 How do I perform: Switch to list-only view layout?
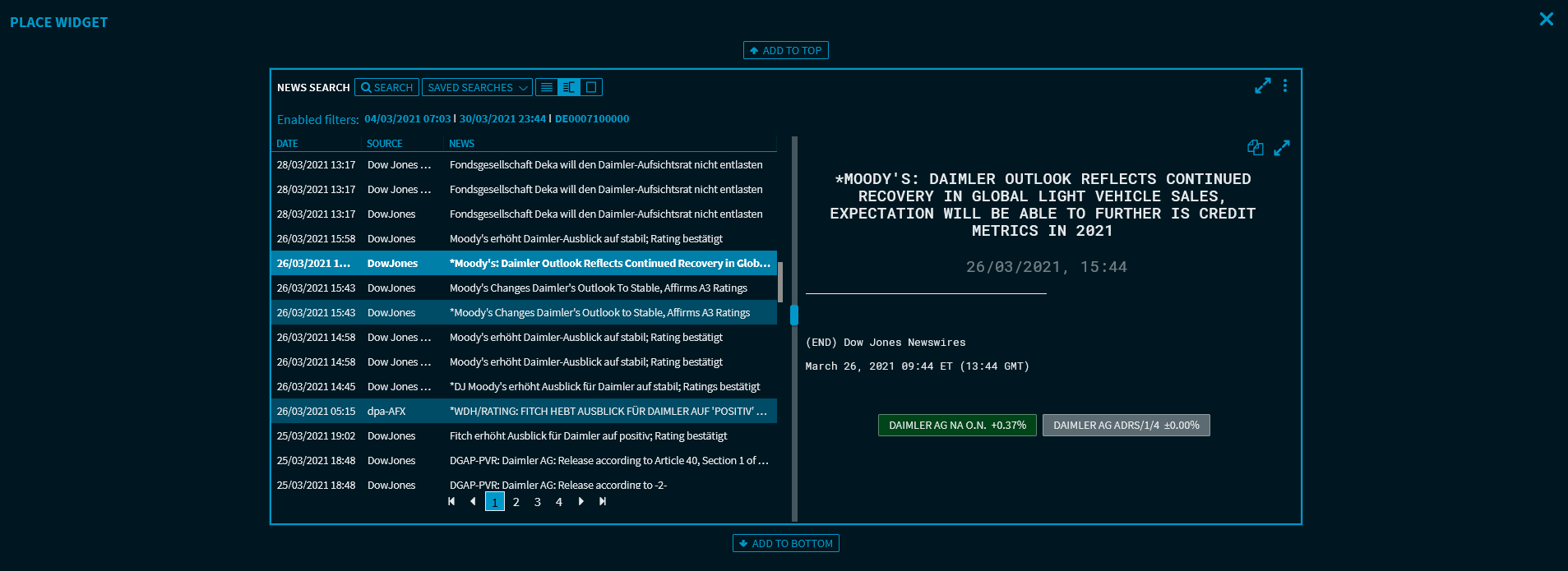[x=547, y=87]
